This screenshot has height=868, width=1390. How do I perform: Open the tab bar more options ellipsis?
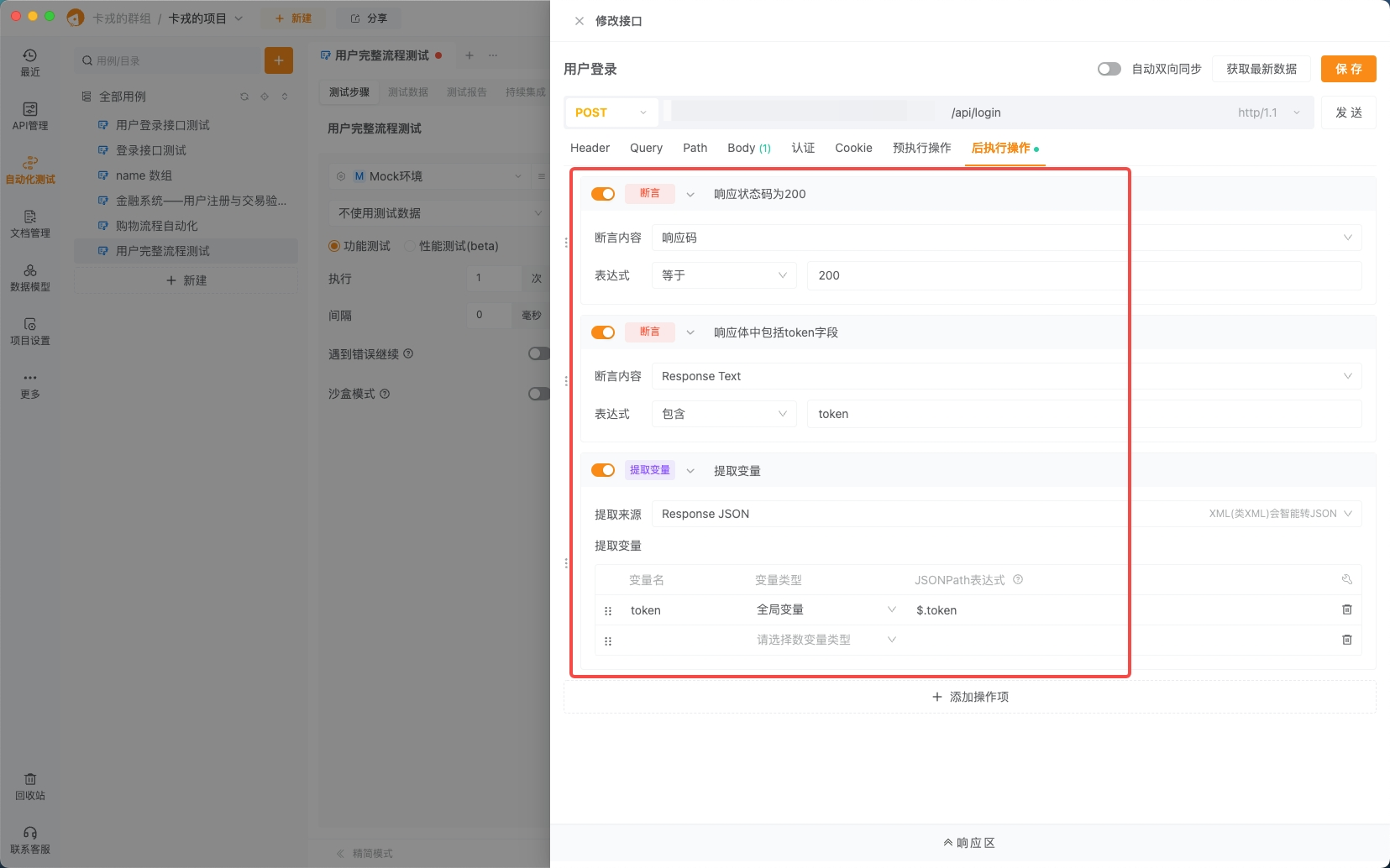[493, 55]
